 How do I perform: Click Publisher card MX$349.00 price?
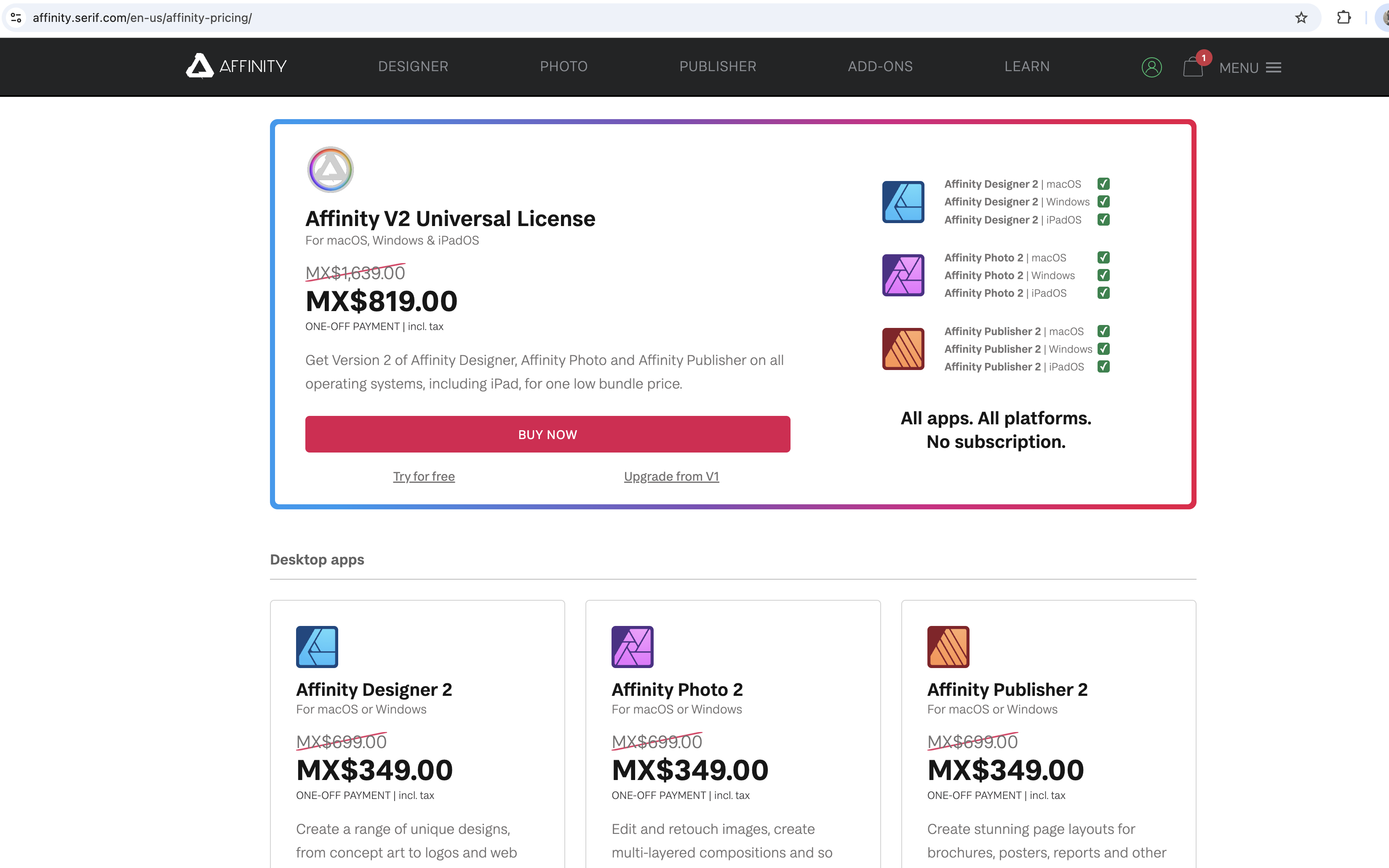click(1005, 770)
